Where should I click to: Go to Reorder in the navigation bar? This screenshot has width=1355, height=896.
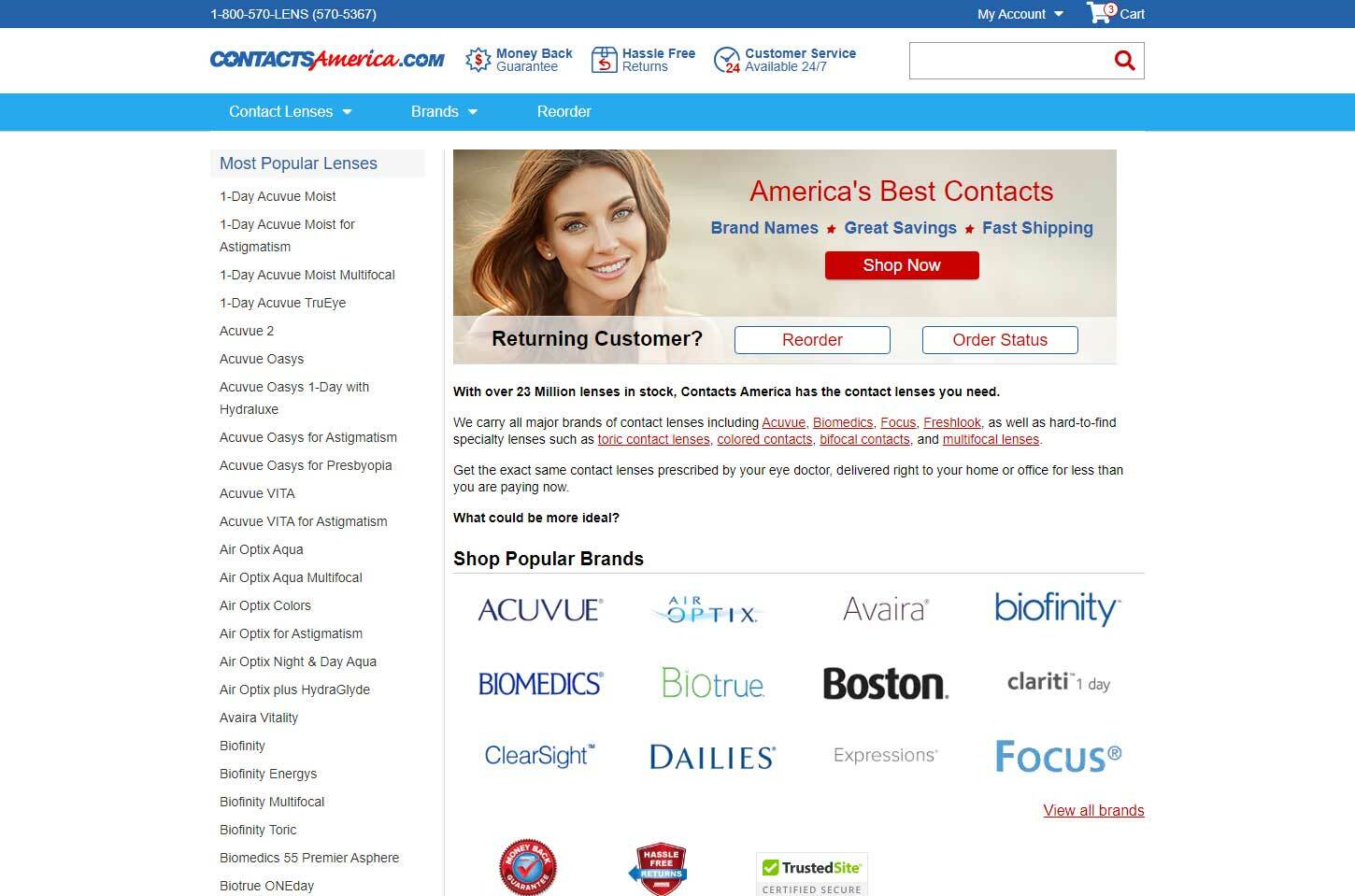[563, 111]
